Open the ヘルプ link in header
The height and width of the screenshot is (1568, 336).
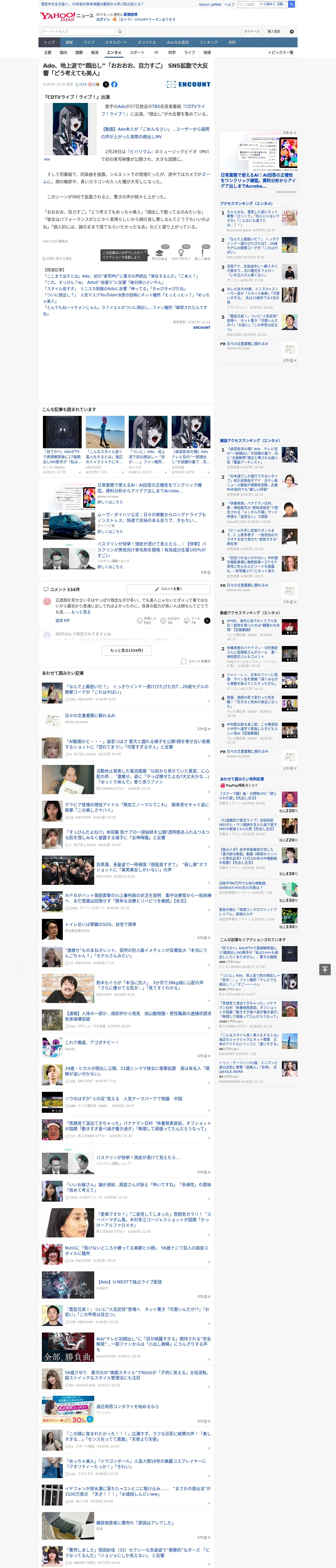pyautogui.click(x=229, y=4)
